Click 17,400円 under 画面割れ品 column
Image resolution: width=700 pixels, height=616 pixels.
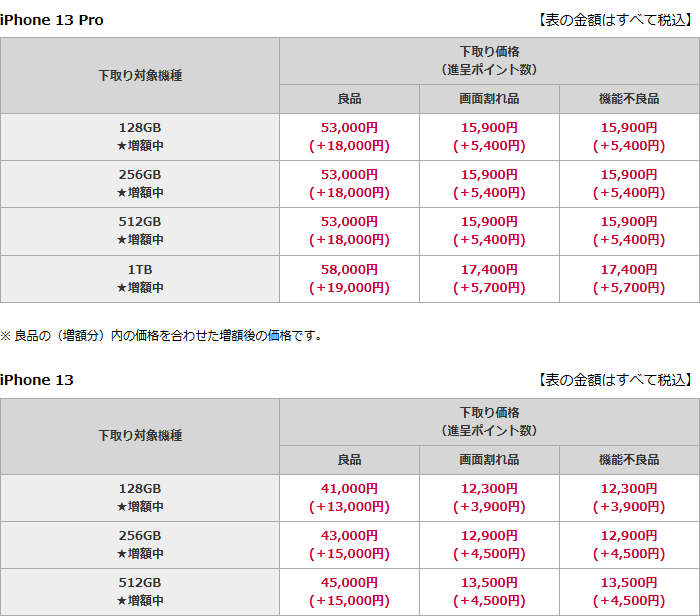pyautogui.click(x=489, y=270)
